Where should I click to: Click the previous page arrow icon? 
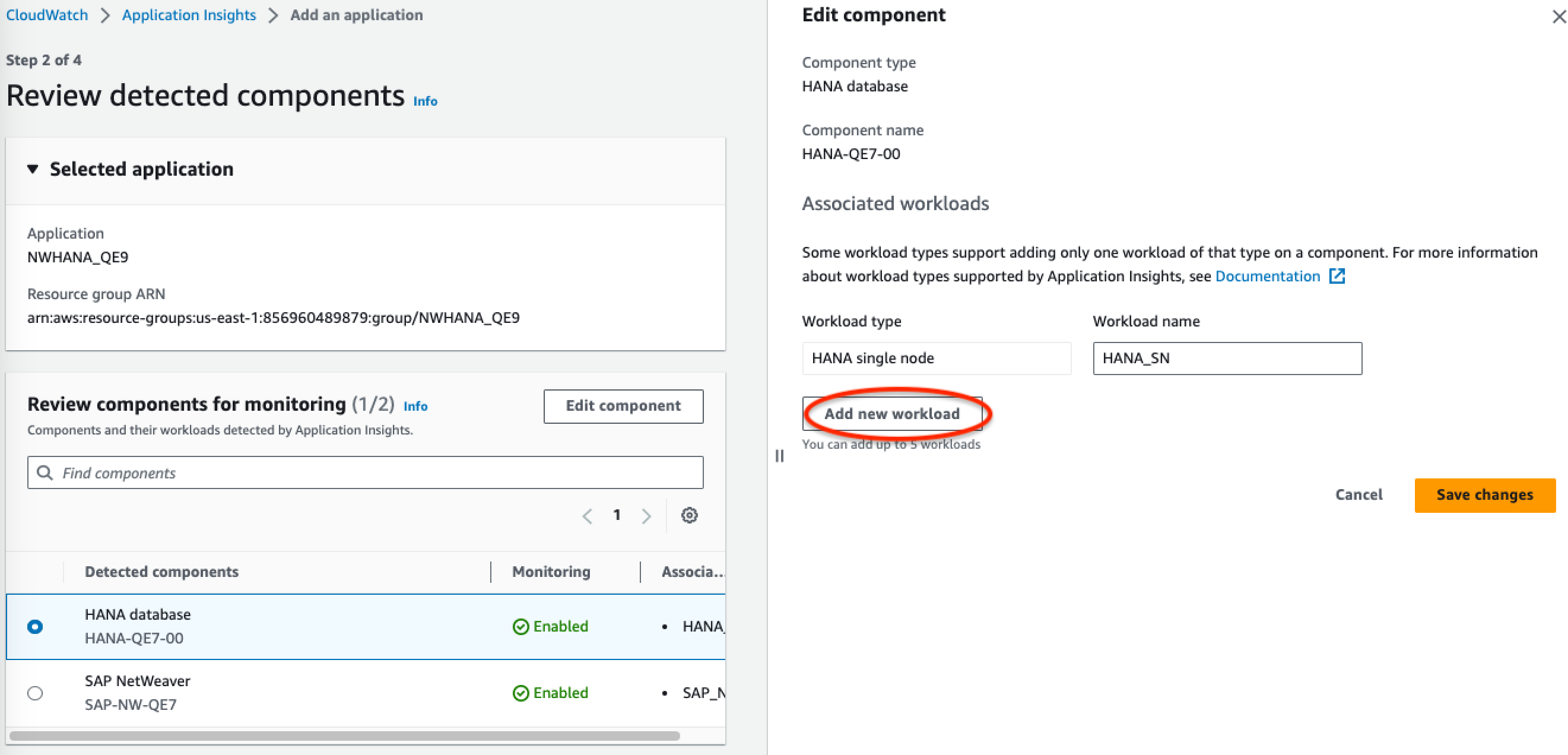[588, 516]
